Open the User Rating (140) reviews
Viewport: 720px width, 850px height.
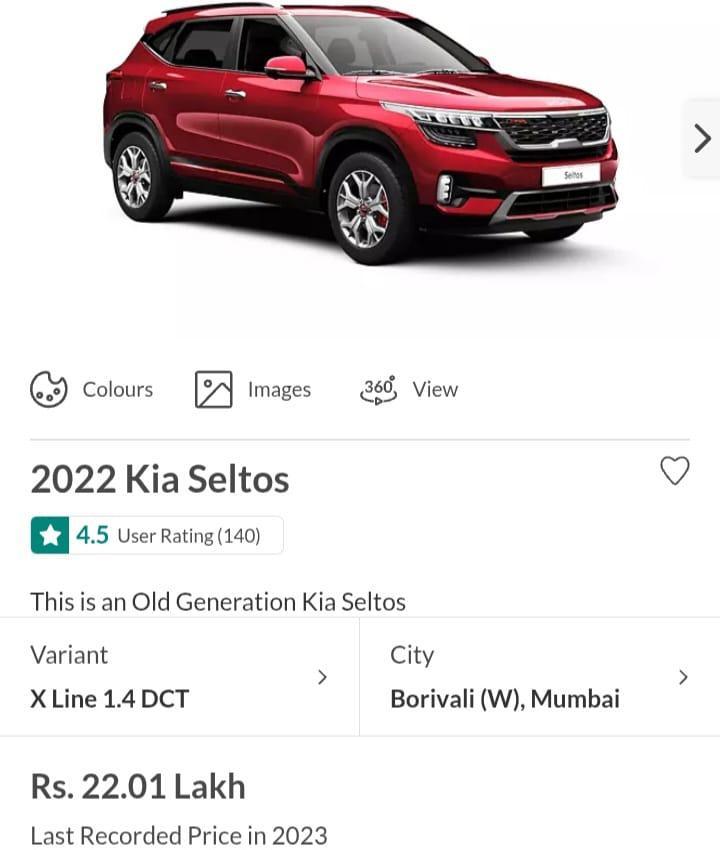pyautogui.click(x=189, y=536)
